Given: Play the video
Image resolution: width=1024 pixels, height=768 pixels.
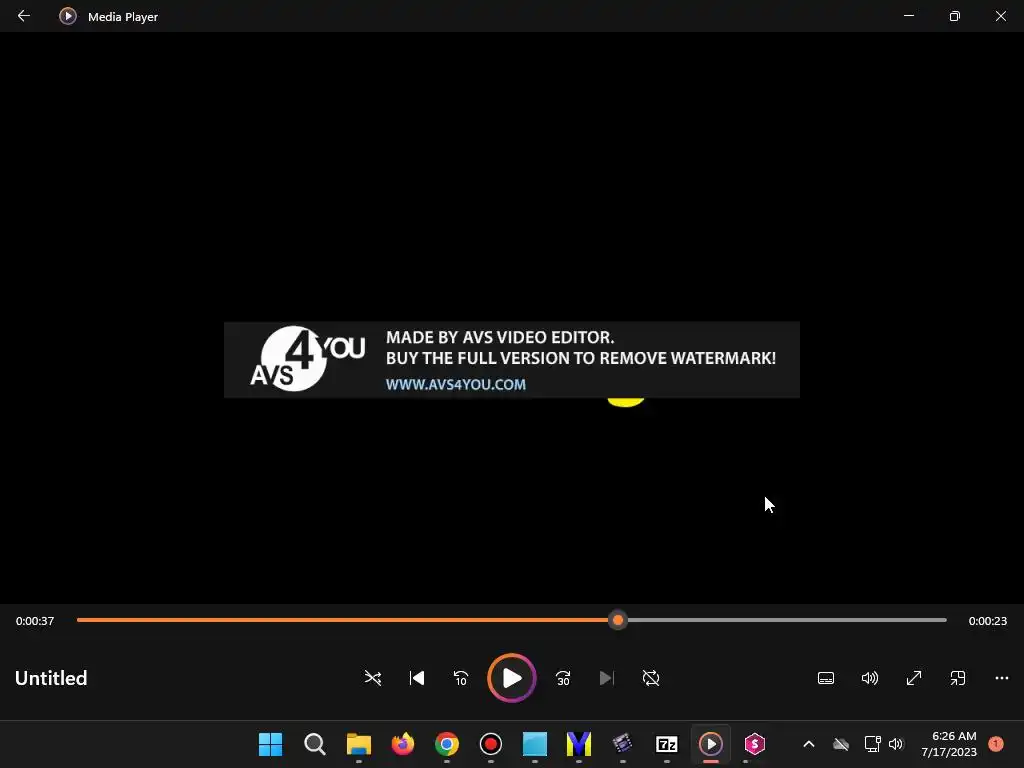Looking at the screenshot, I should click(x=512, y=678).
